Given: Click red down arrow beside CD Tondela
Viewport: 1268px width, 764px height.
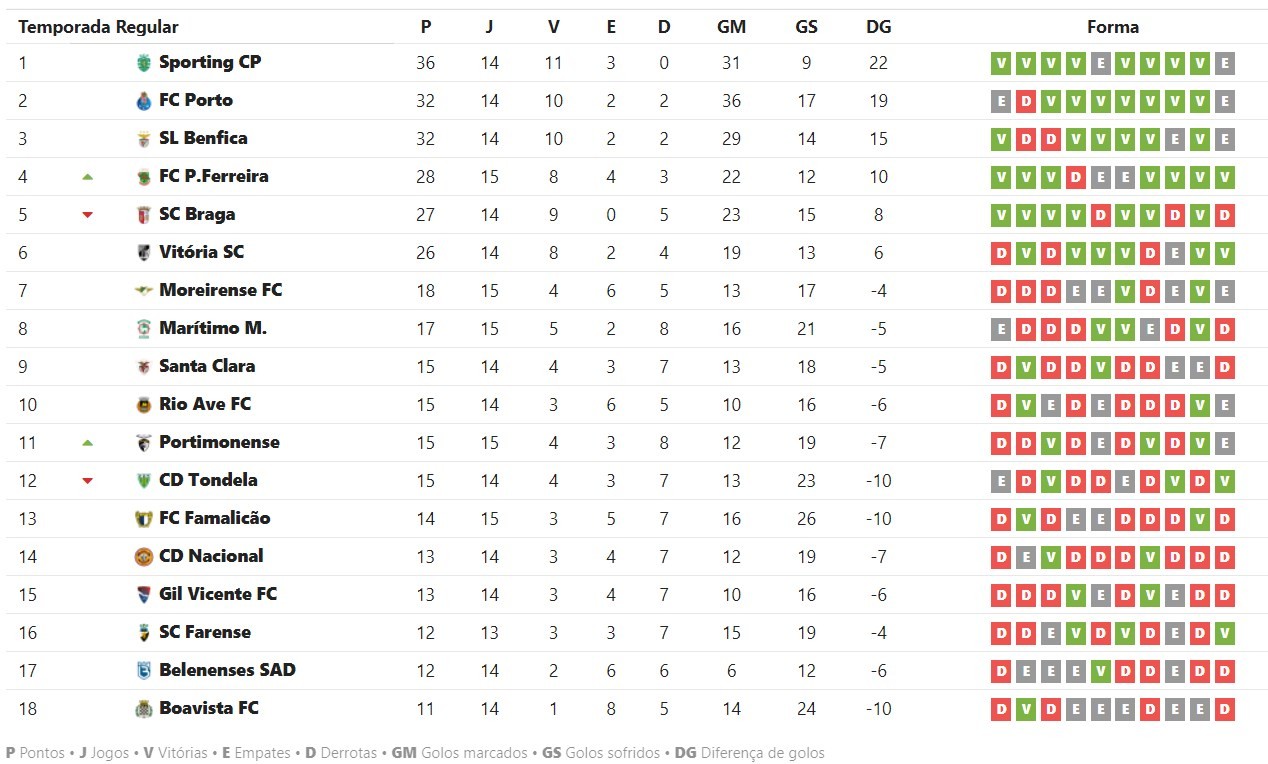Looking at the screenshot, I should (87, 481).
